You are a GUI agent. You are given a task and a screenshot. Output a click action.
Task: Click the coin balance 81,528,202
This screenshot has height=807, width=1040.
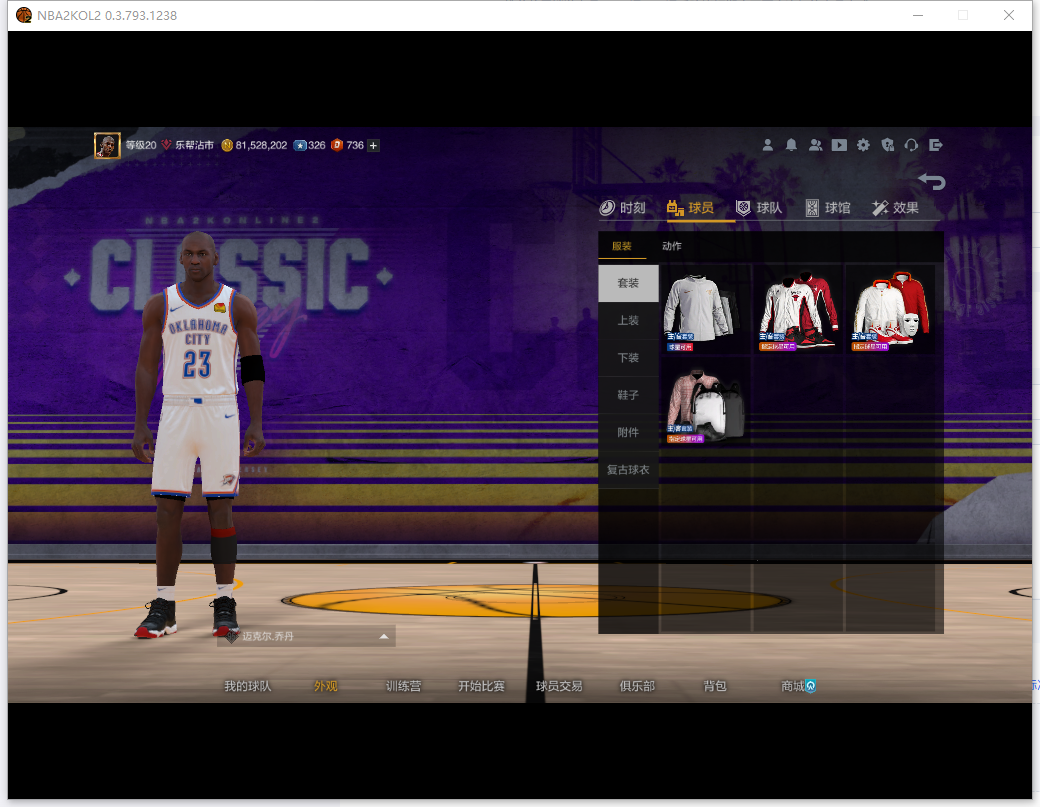coord(261,145)
